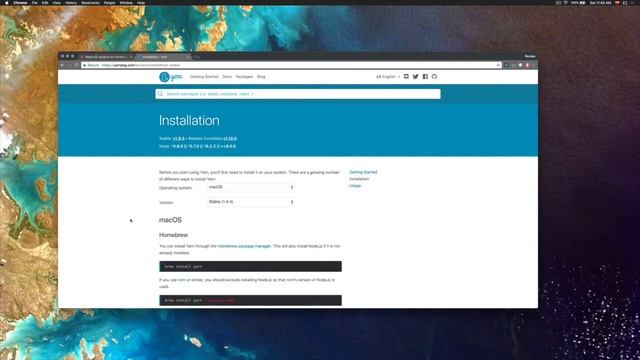Screen dimensions: 640x360
Task: Click the Yarn logo
Action: 171,77
